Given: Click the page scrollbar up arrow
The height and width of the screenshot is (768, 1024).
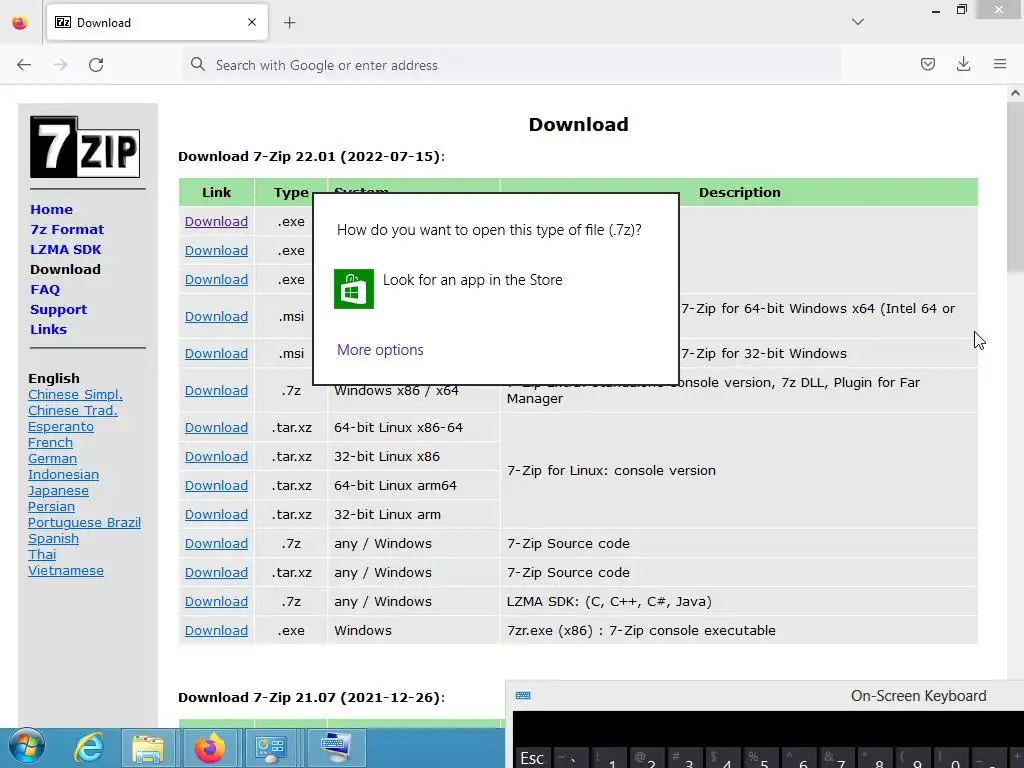Looking at the screenshot, I should pos(1015,93).
